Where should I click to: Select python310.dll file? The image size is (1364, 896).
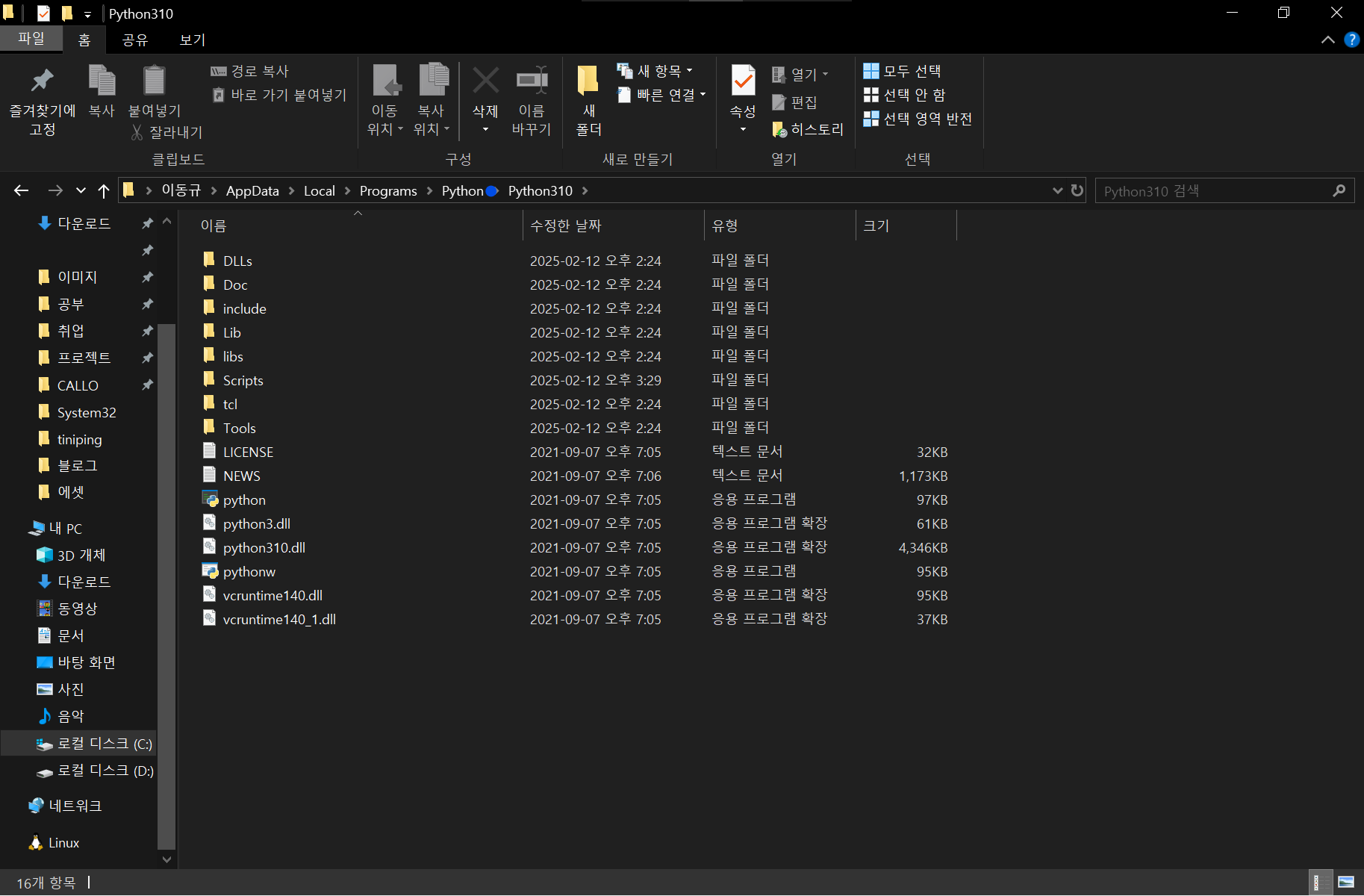(254, 547)
